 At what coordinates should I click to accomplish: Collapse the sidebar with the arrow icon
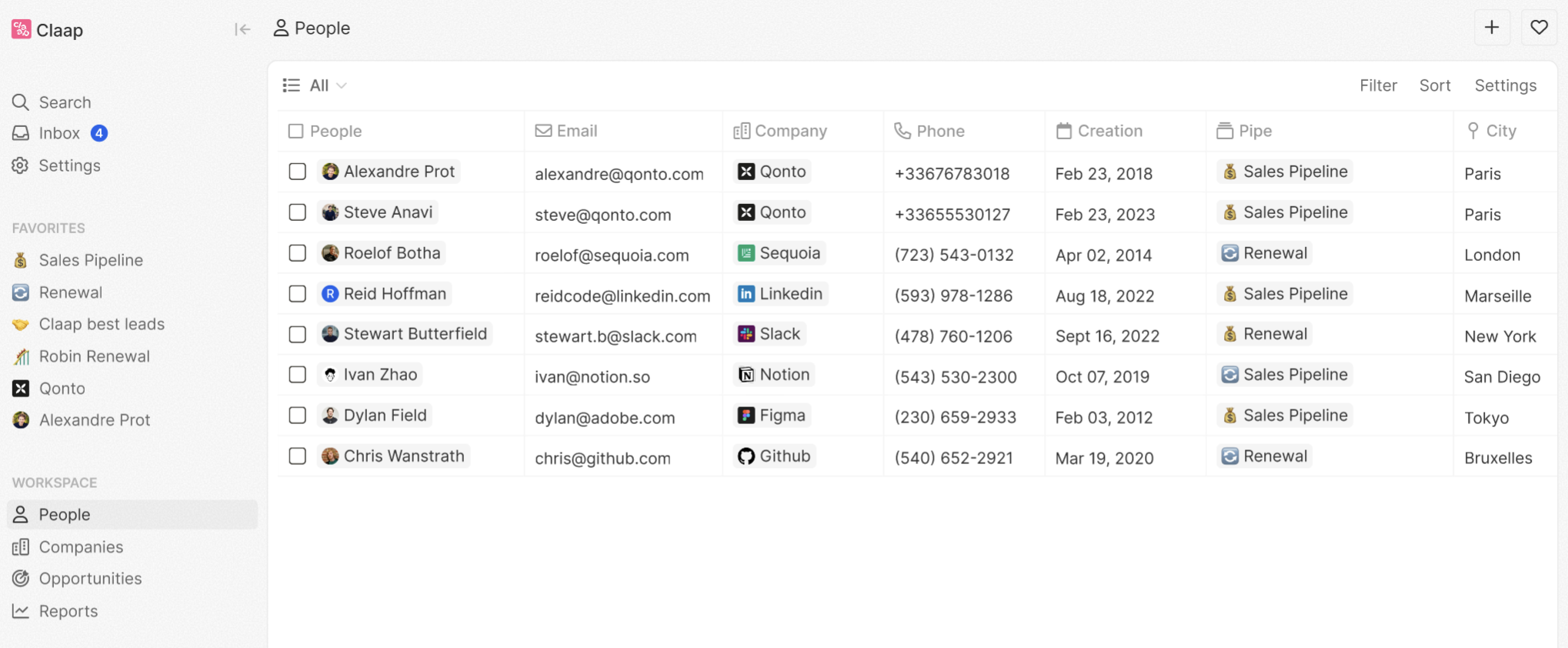[242, 29]
